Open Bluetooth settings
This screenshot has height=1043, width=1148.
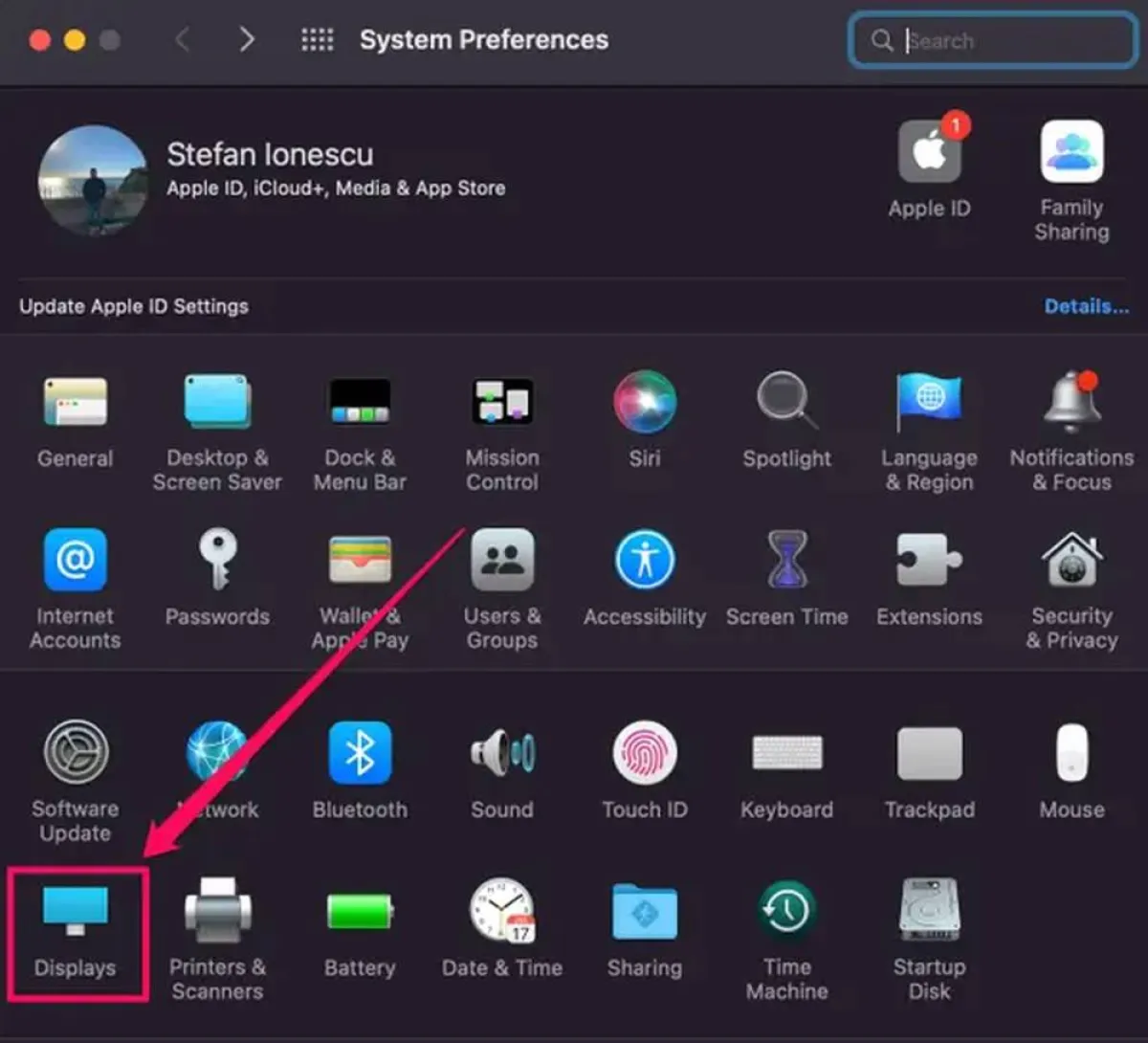click(x=360, y=752)
